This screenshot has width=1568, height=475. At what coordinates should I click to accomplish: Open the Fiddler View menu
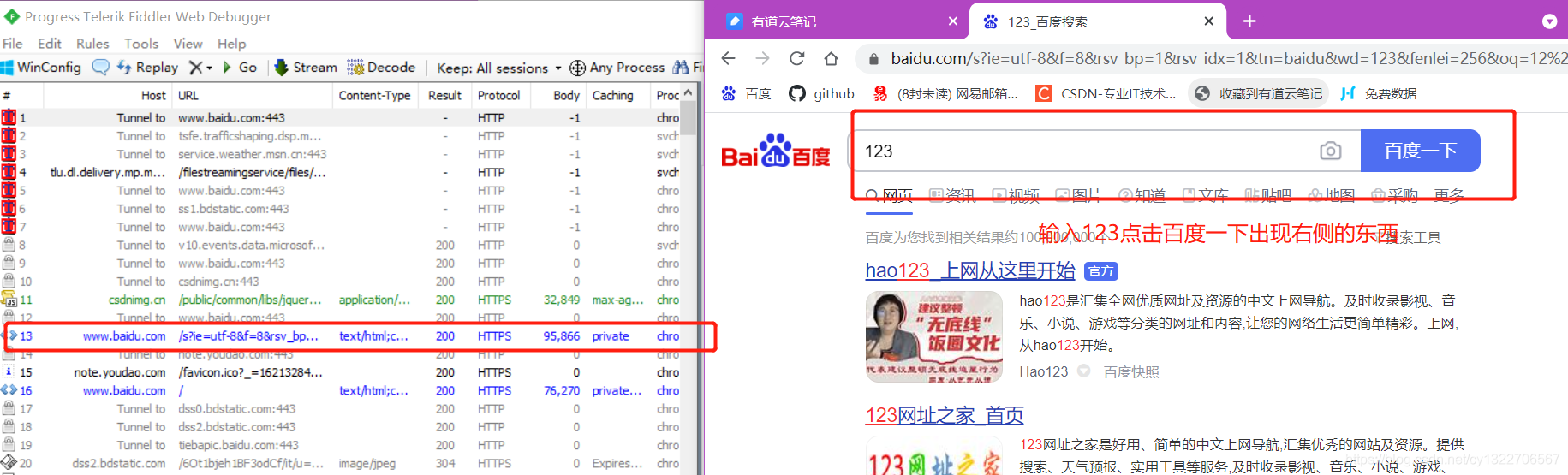click(188, 43)
